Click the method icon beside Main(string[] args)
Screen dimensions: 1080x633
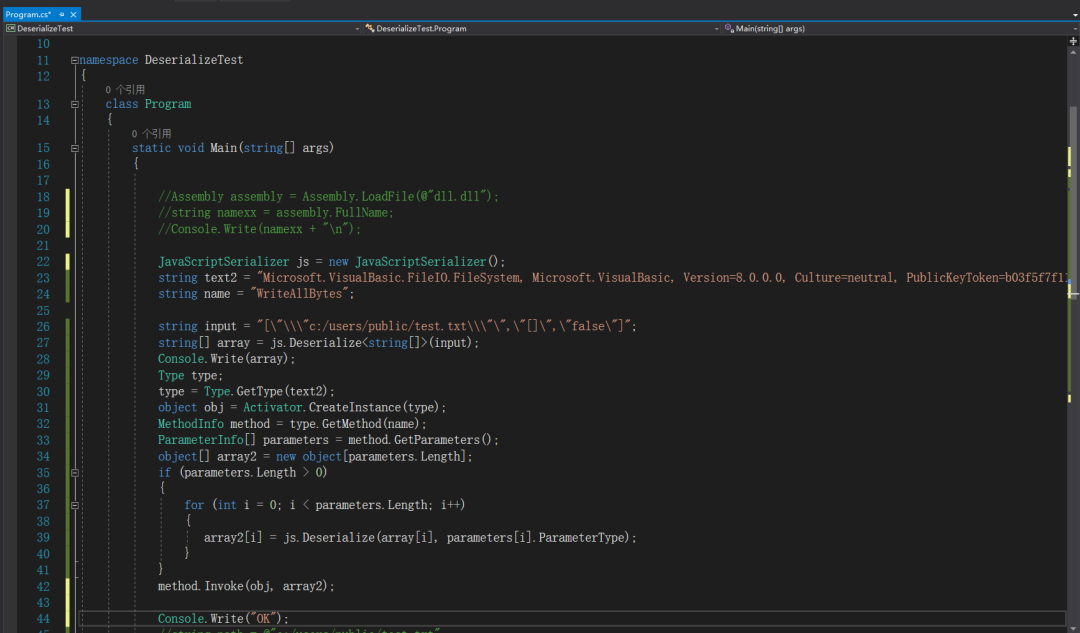(x=729, y=28)
